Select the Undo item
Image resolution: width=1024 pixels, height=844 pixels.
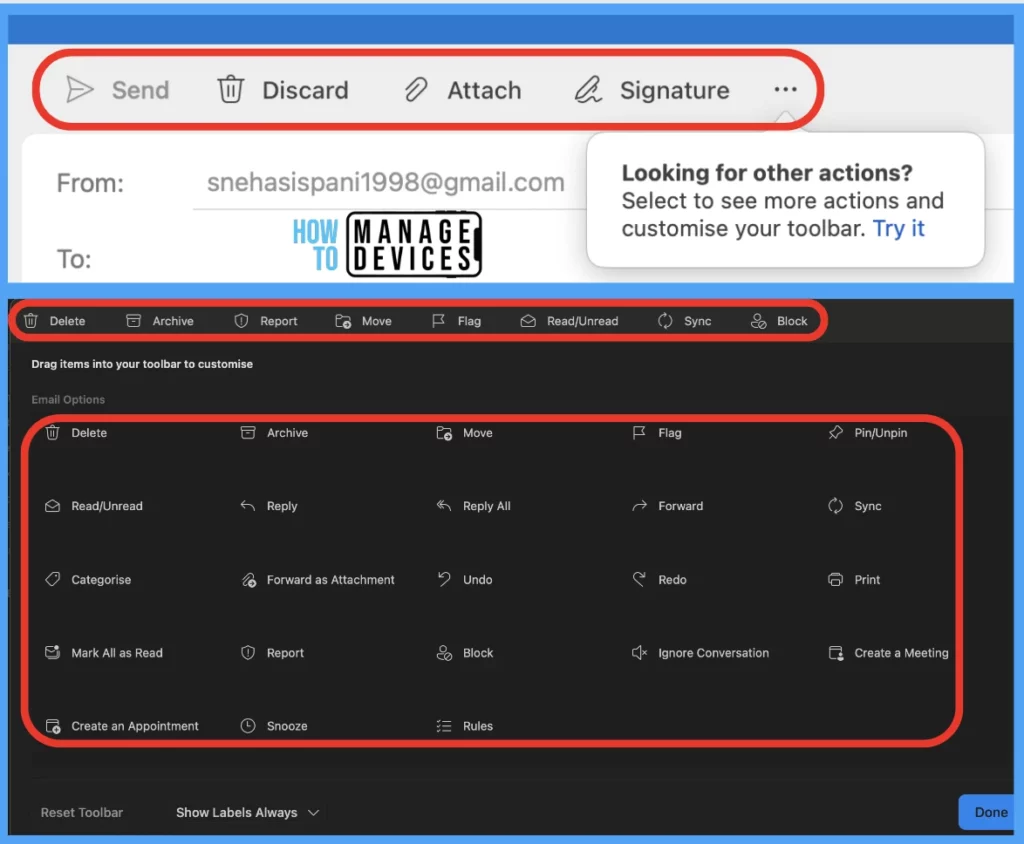coord(464,579)
